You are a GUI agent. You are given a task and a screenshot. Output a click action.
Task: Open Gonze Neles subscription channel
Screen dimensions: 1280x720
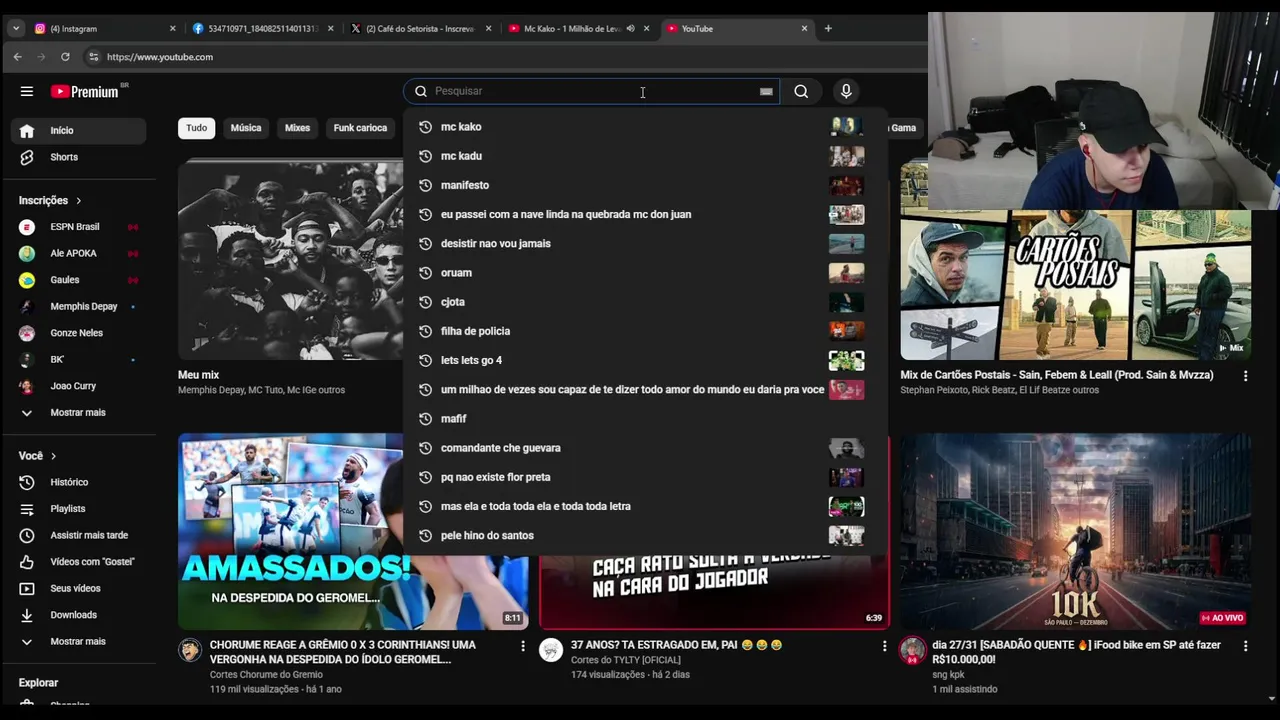(x=78, y=333)
